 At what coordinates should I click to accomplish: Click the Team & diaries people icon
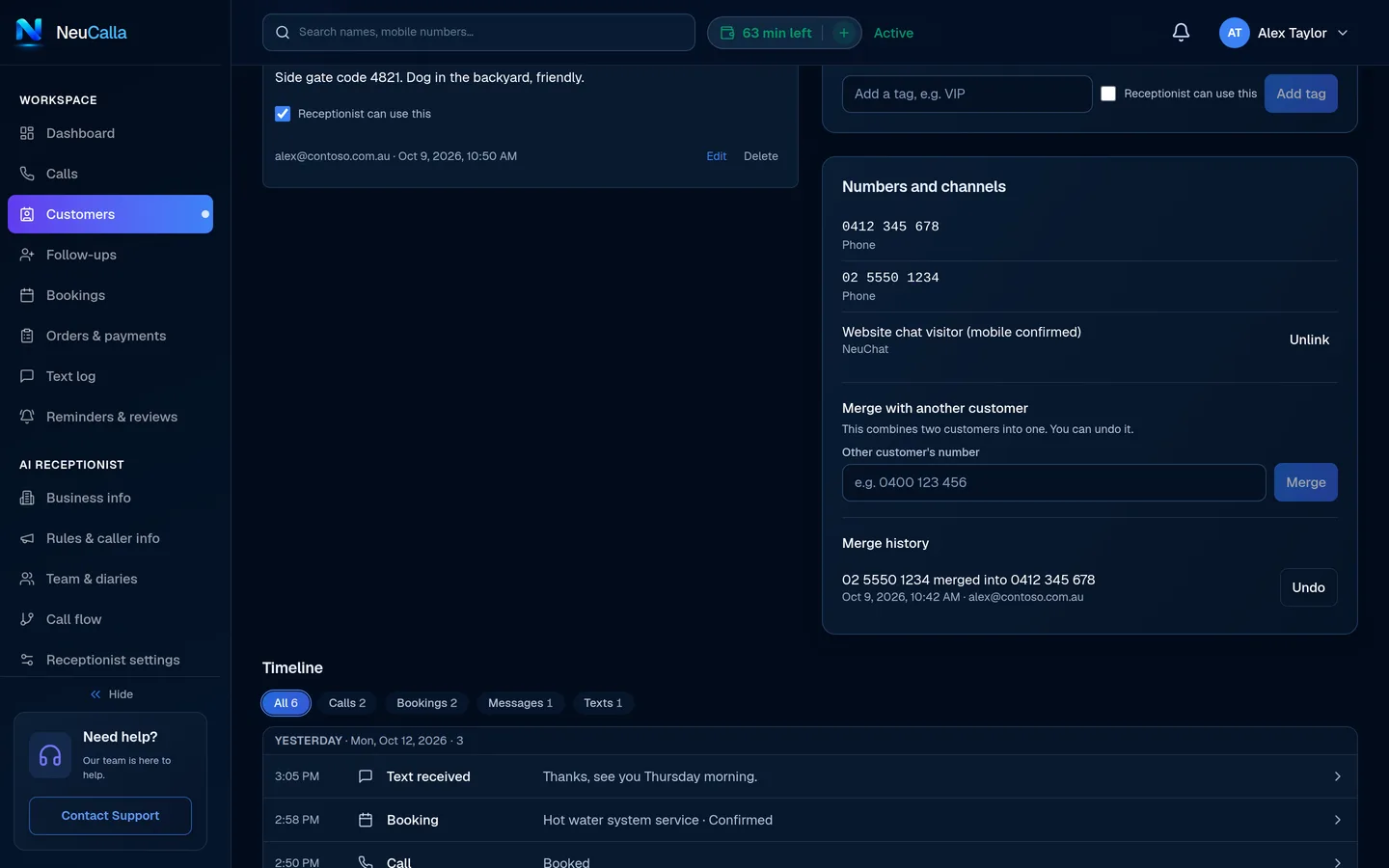27,579
